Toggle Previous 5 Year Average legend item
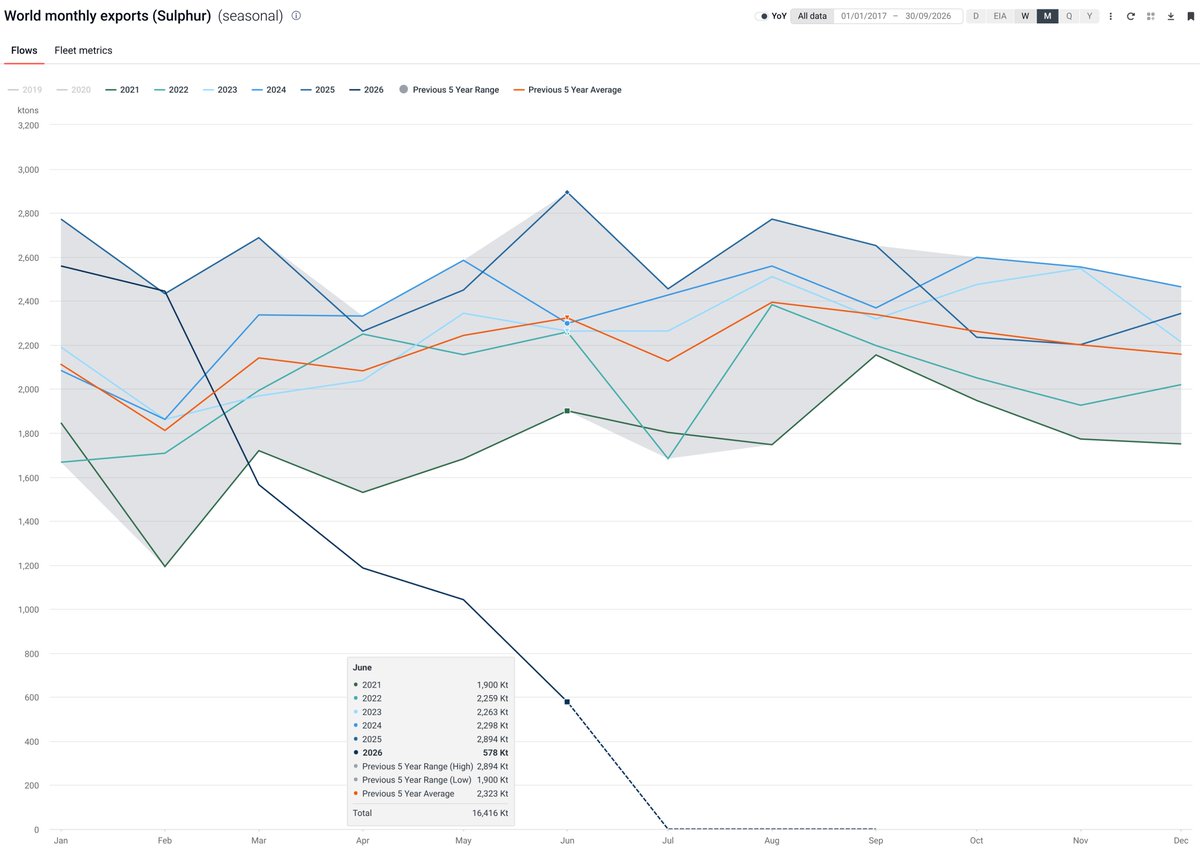Image resolution: width=1200 pixels, height=850 pixels. pyautogui.click(x=567, y=90)
